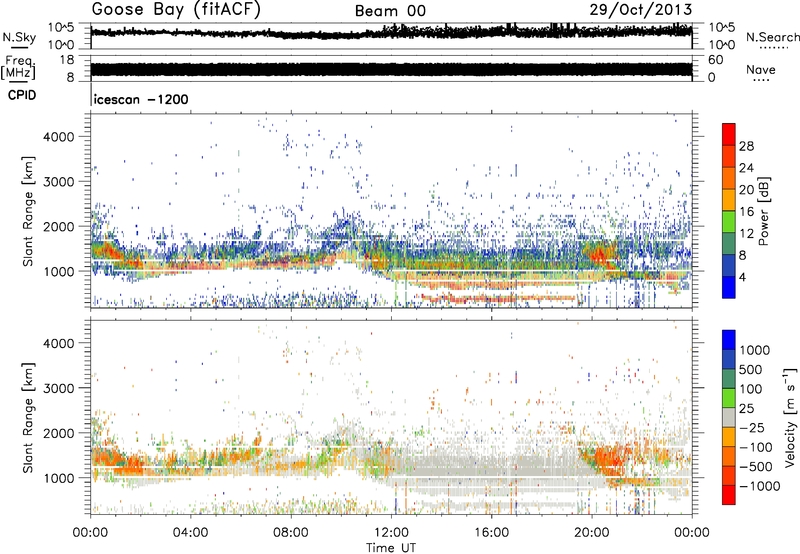
Task: Click the '12:00' time axis tick label
Action: 391,533
